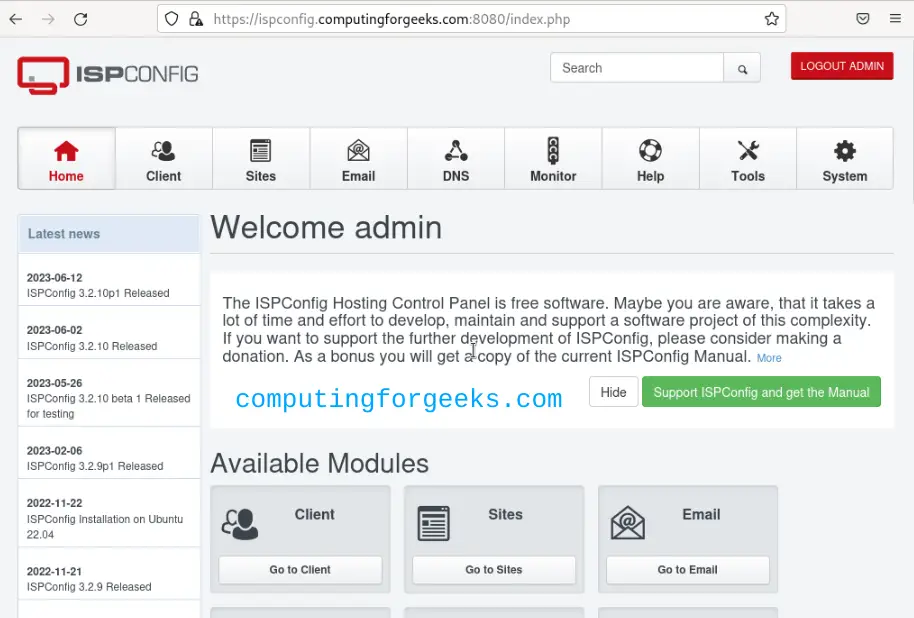Click the Home house icon in navigation

point(66,151)
